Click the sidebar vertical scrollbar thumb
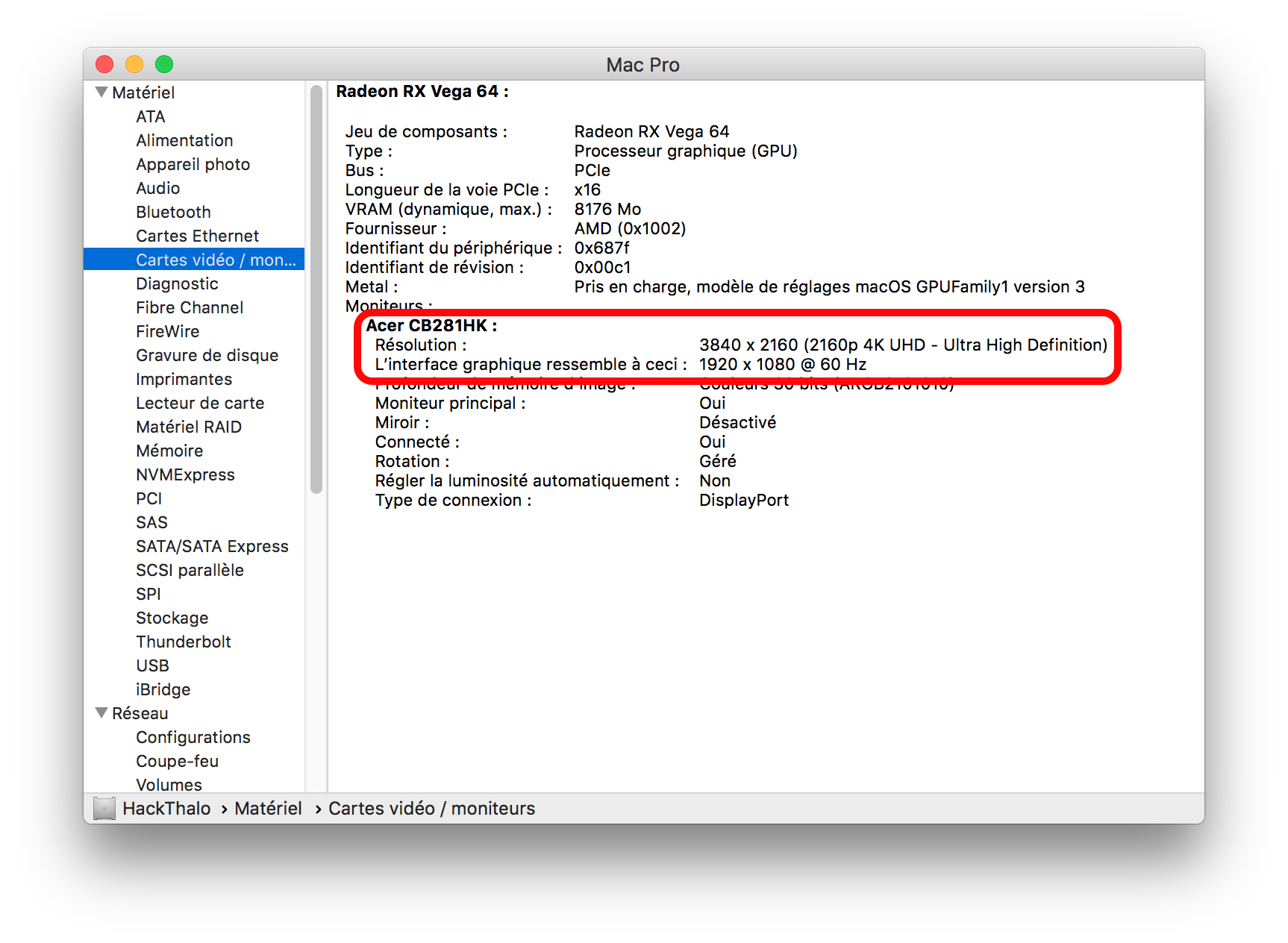Viewport: 1288px width, 943px height. [x=316, y=289]
